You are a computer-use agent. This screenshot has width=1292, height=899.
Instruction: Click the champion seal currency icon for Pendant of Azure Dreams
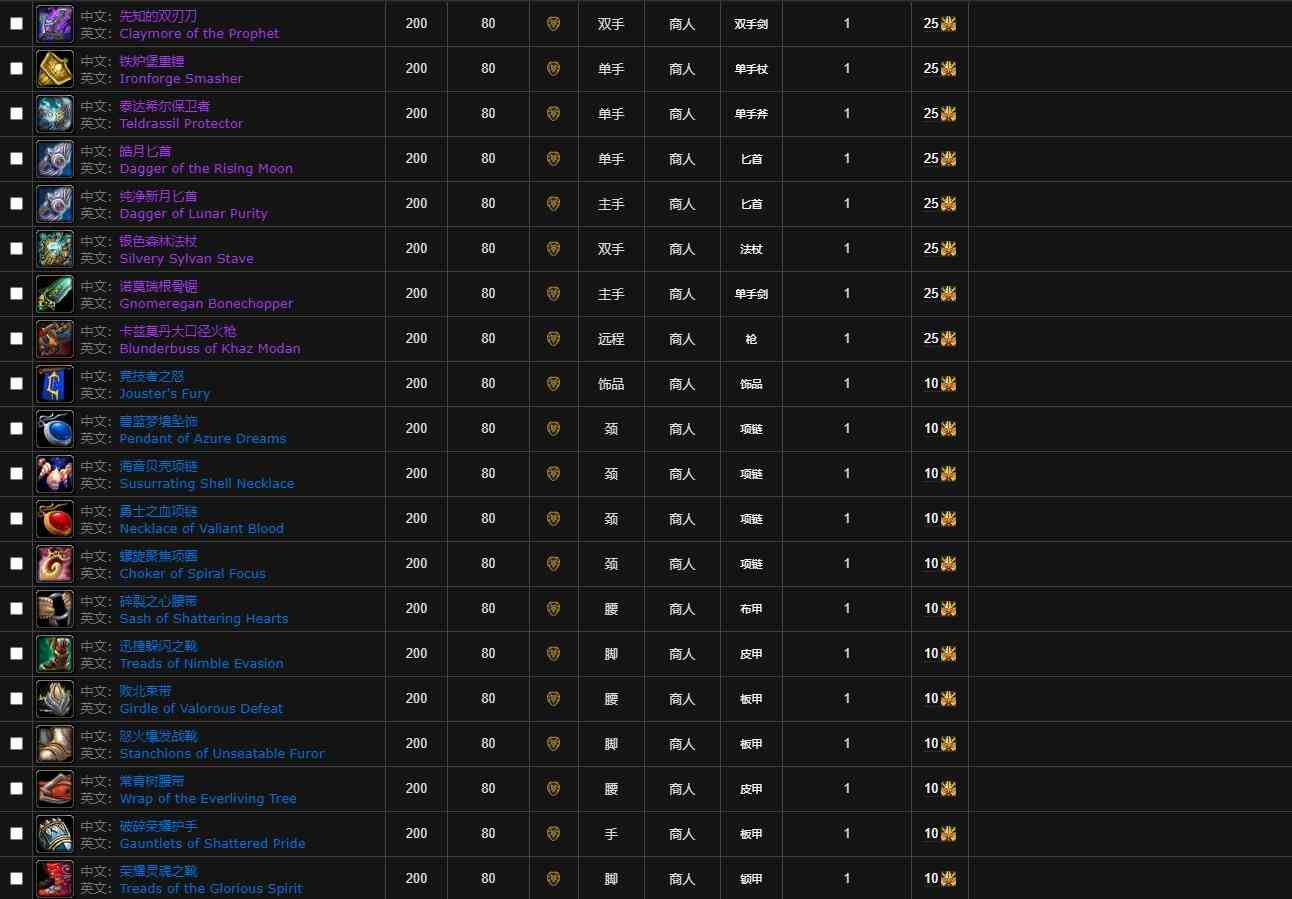click(948, 429)
